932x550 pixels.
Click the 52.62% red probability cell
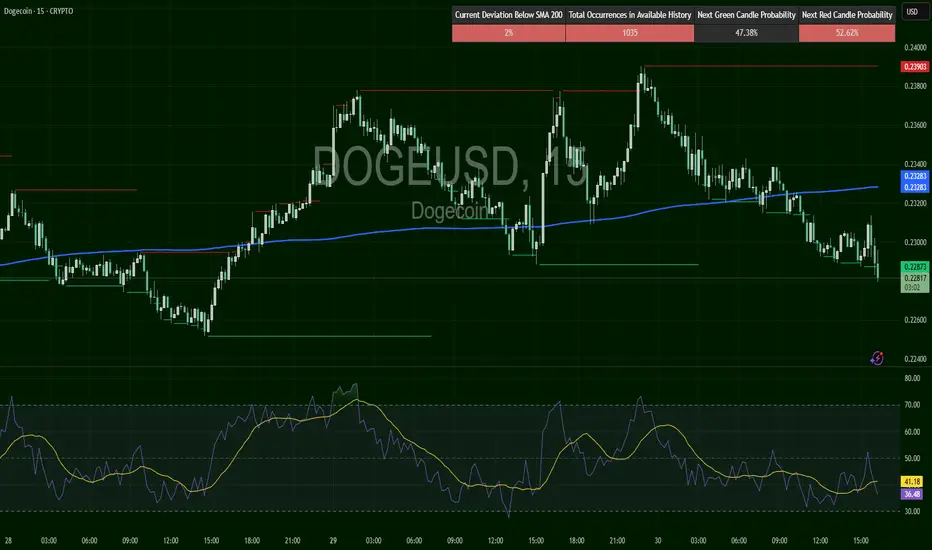847,33
